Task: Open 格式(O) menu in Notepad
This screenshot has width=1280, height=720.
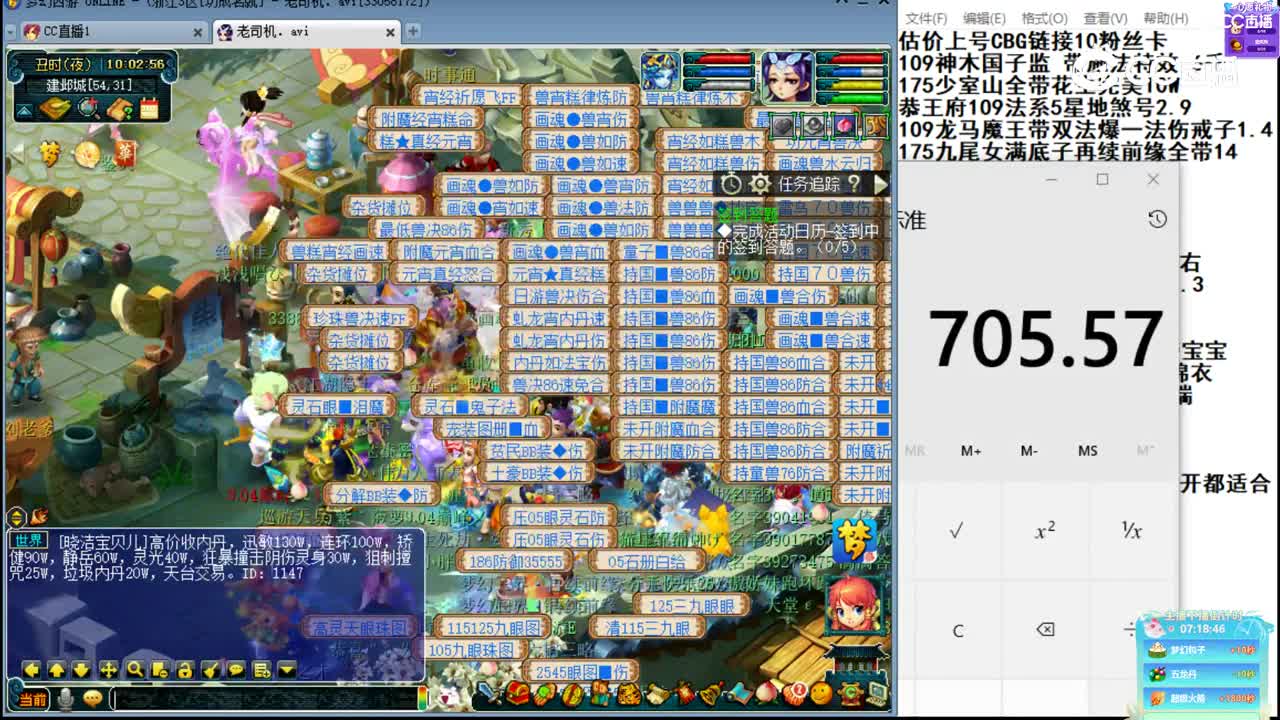Action: [1044, 18]
